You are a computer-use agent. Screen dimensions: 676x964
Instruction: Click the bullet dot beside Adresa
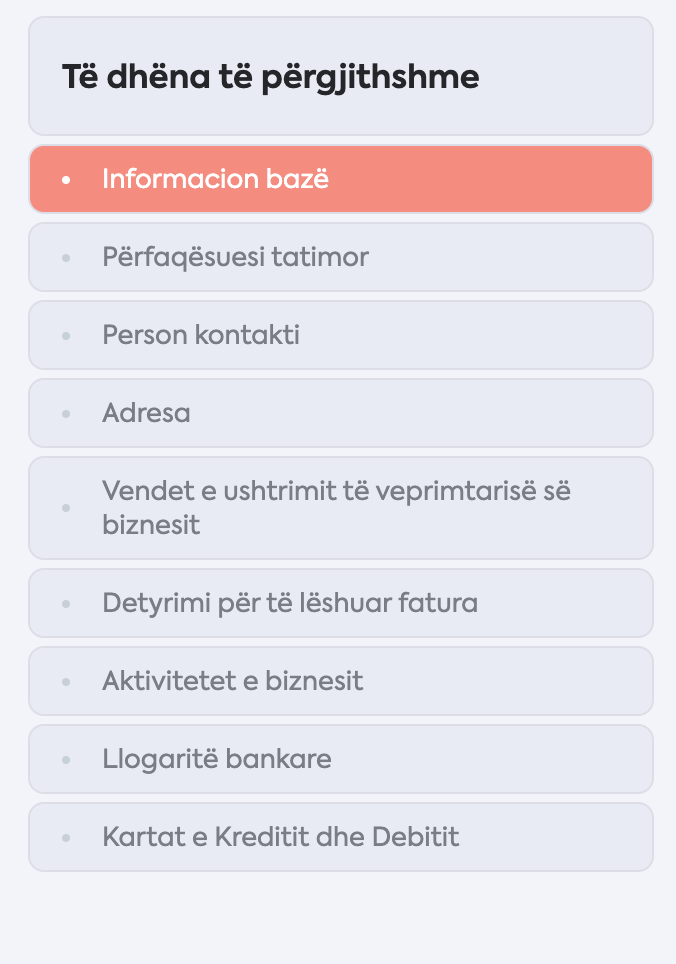point(66,414)
